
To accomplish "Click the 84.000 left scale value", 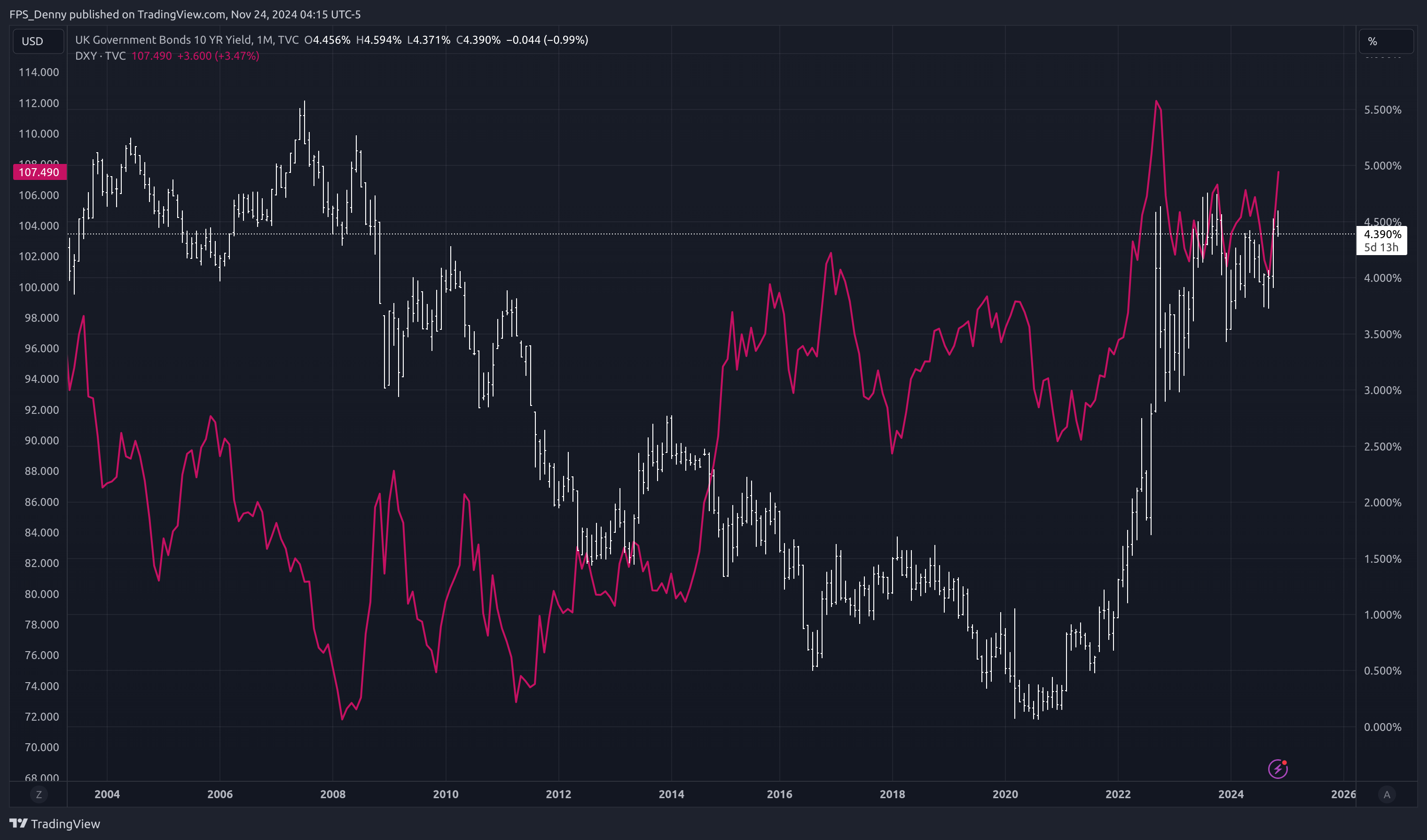I will pyautogui.click(x=41, y=533).
